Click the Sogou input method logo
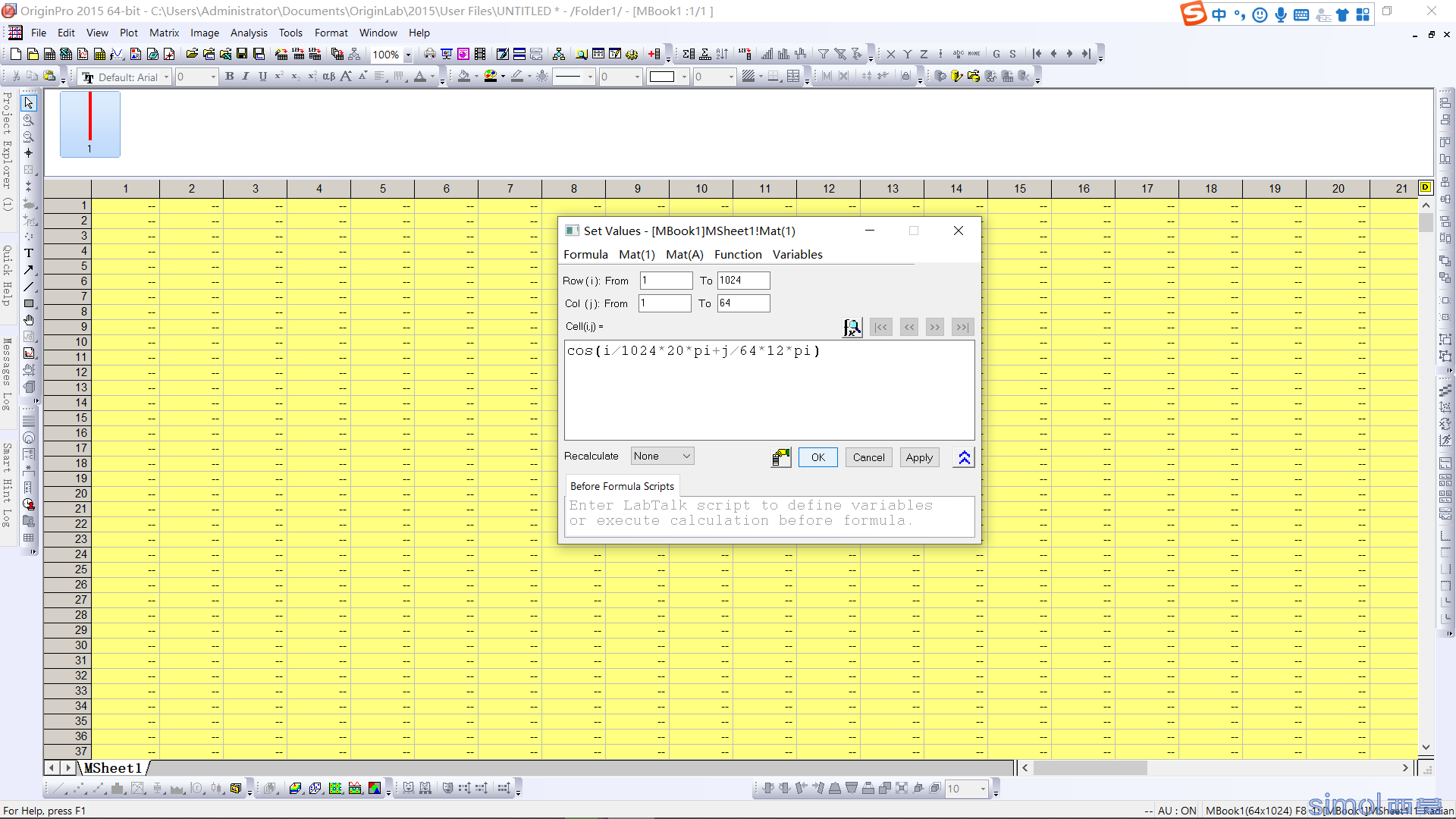The width and height of the screenshot is (1456, 819). [x=1193, y=14]
